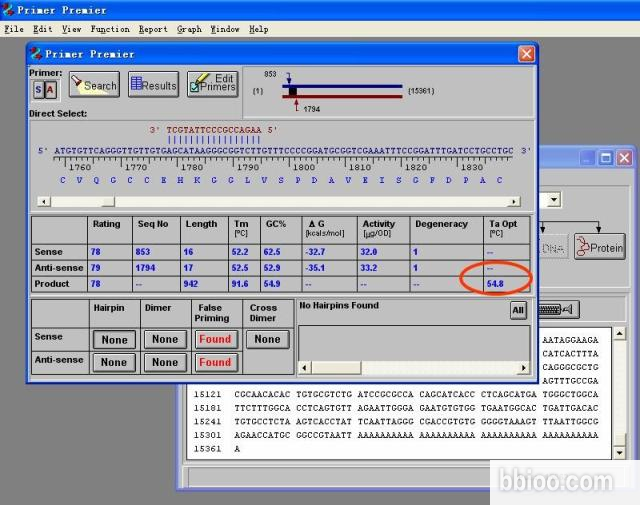This screenshot has height=505, width=640.
Task: Click the Rating column header
Action: coord(107,224)
